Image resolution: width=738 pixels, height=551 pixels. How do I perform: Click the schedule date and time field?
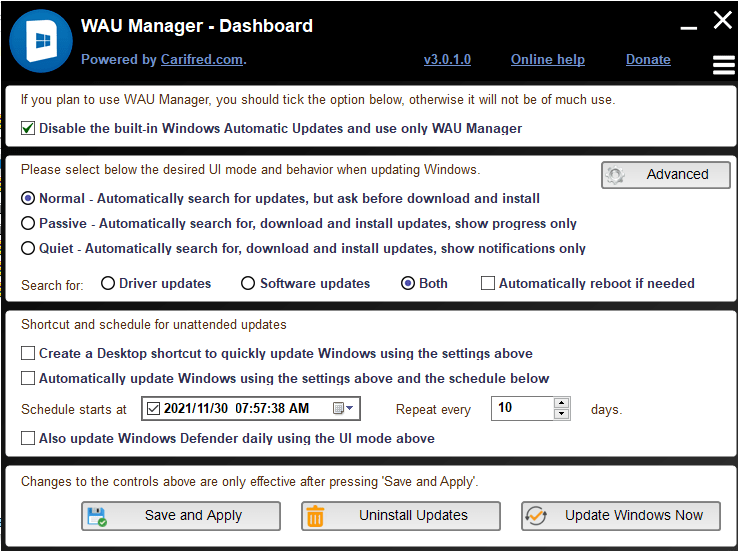(x=251, y=408)
